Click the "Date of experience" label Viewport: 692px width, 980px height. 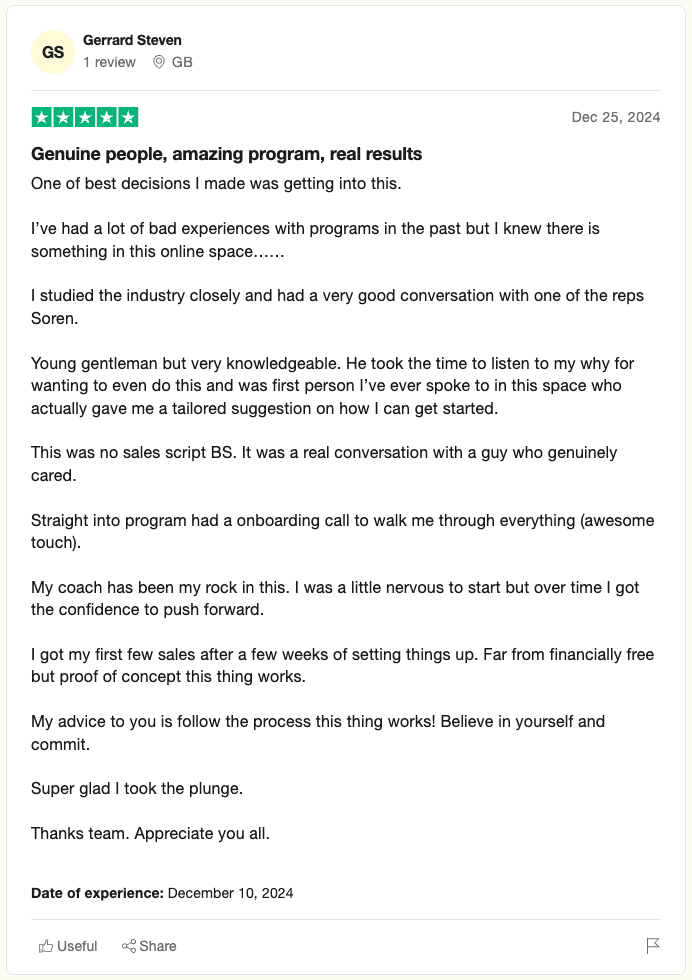97,893
